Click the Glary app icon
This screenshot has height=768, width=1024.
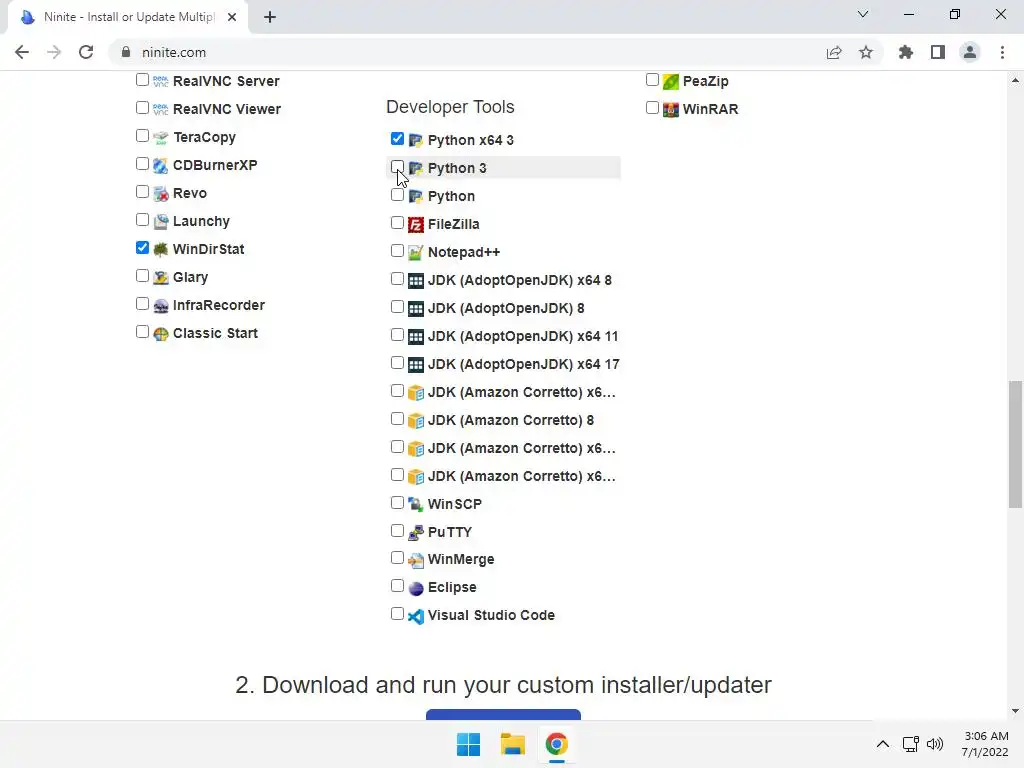tap(161, 278)
